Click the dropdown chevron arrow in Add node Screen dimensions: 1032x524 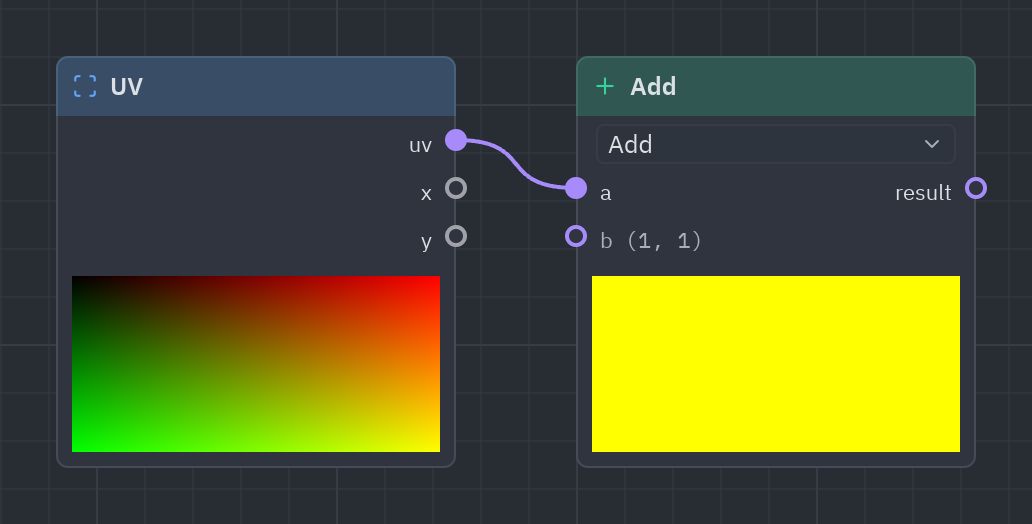tap(931, 144)
